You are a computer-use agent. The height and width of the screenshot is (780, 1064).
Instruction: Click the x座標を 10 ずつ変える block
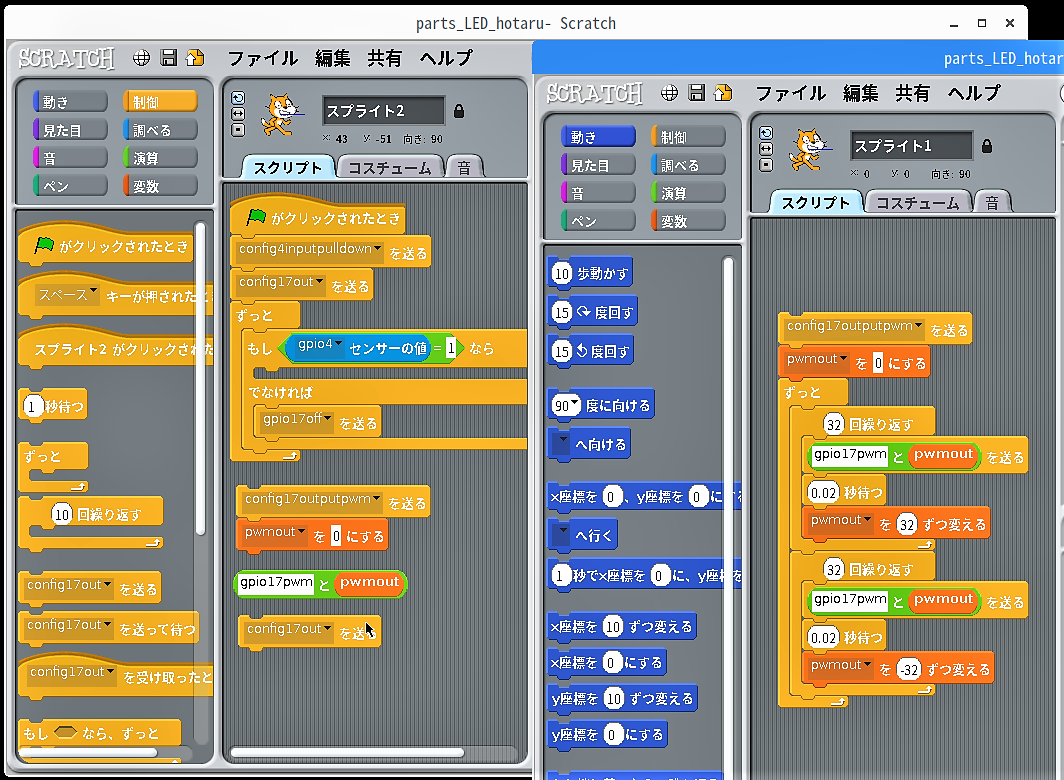622,626
